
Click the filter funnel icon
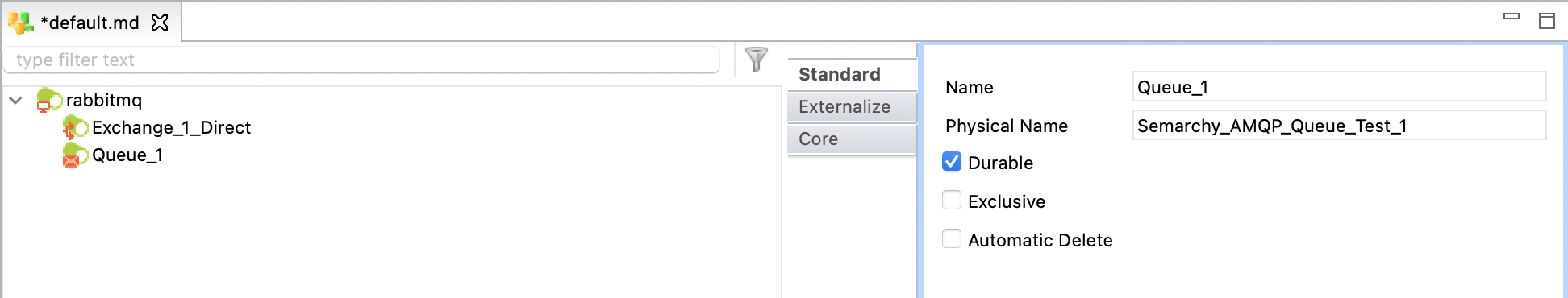pyautogui.click(x=756, y=59)
